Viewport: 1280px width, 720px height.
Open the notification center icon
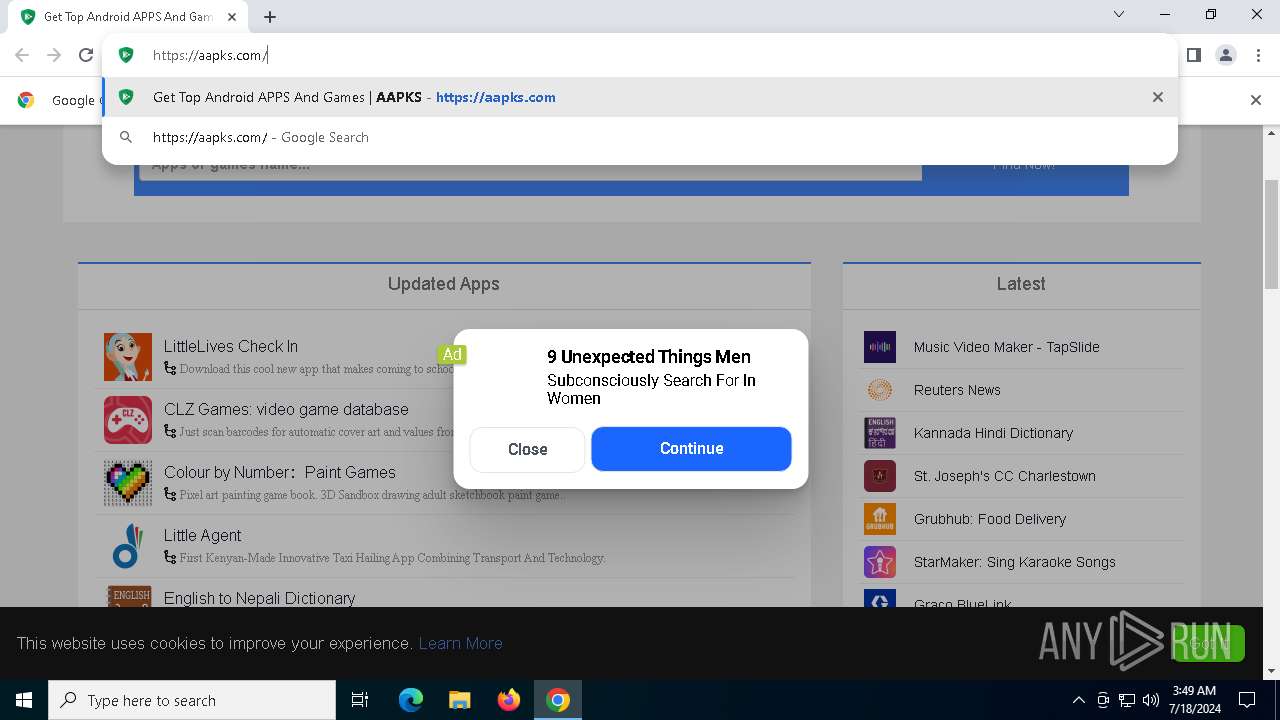click(1247, 700)
